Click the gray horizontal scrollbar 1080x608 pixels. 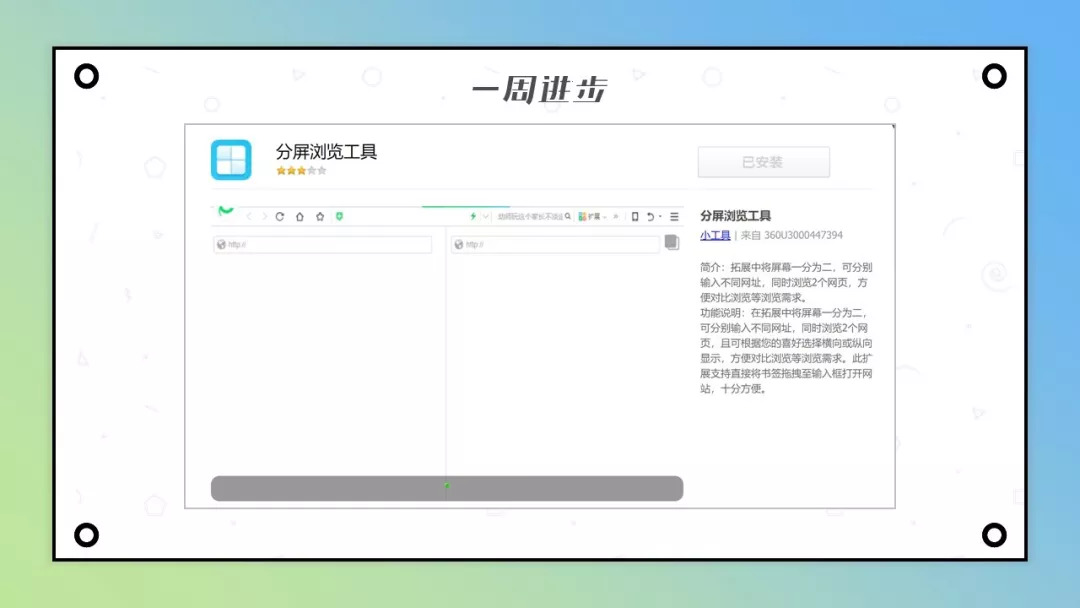pyautogui.click(x=446, y=488)
